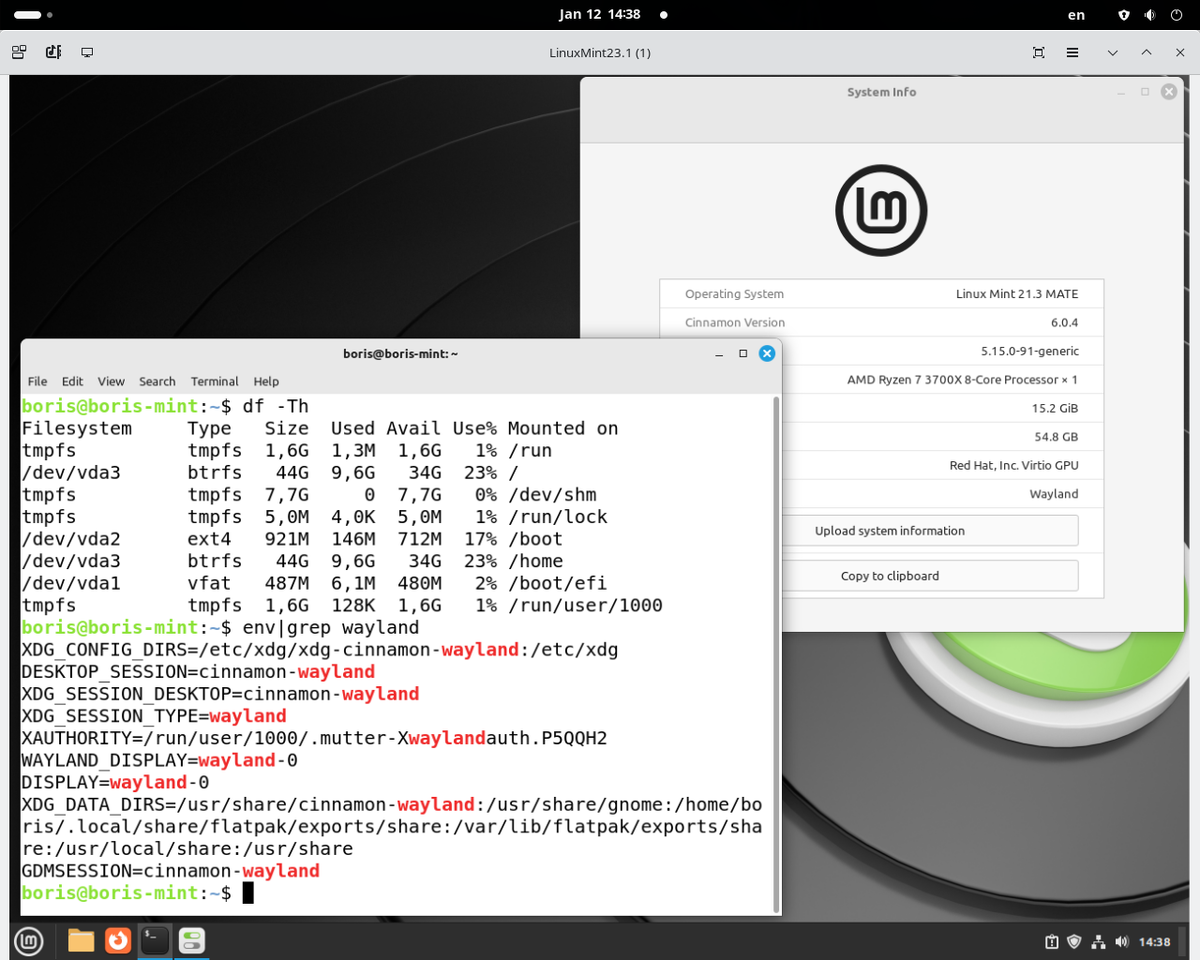Click the /run/user/1000 mount text

click(x=585, y=605)
